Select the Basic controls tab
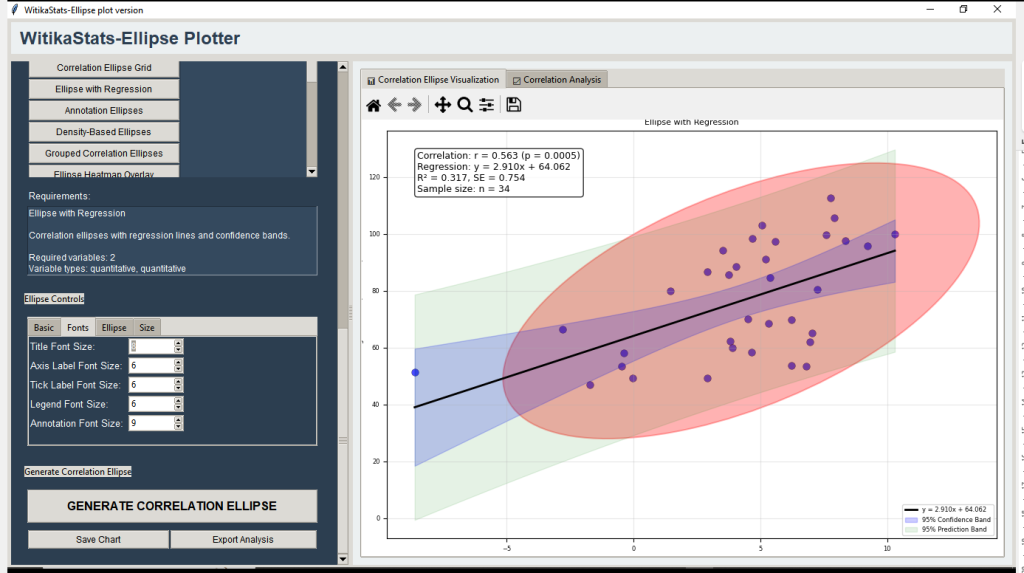This screenshot has height=573, width=1024. coord(44,327)
